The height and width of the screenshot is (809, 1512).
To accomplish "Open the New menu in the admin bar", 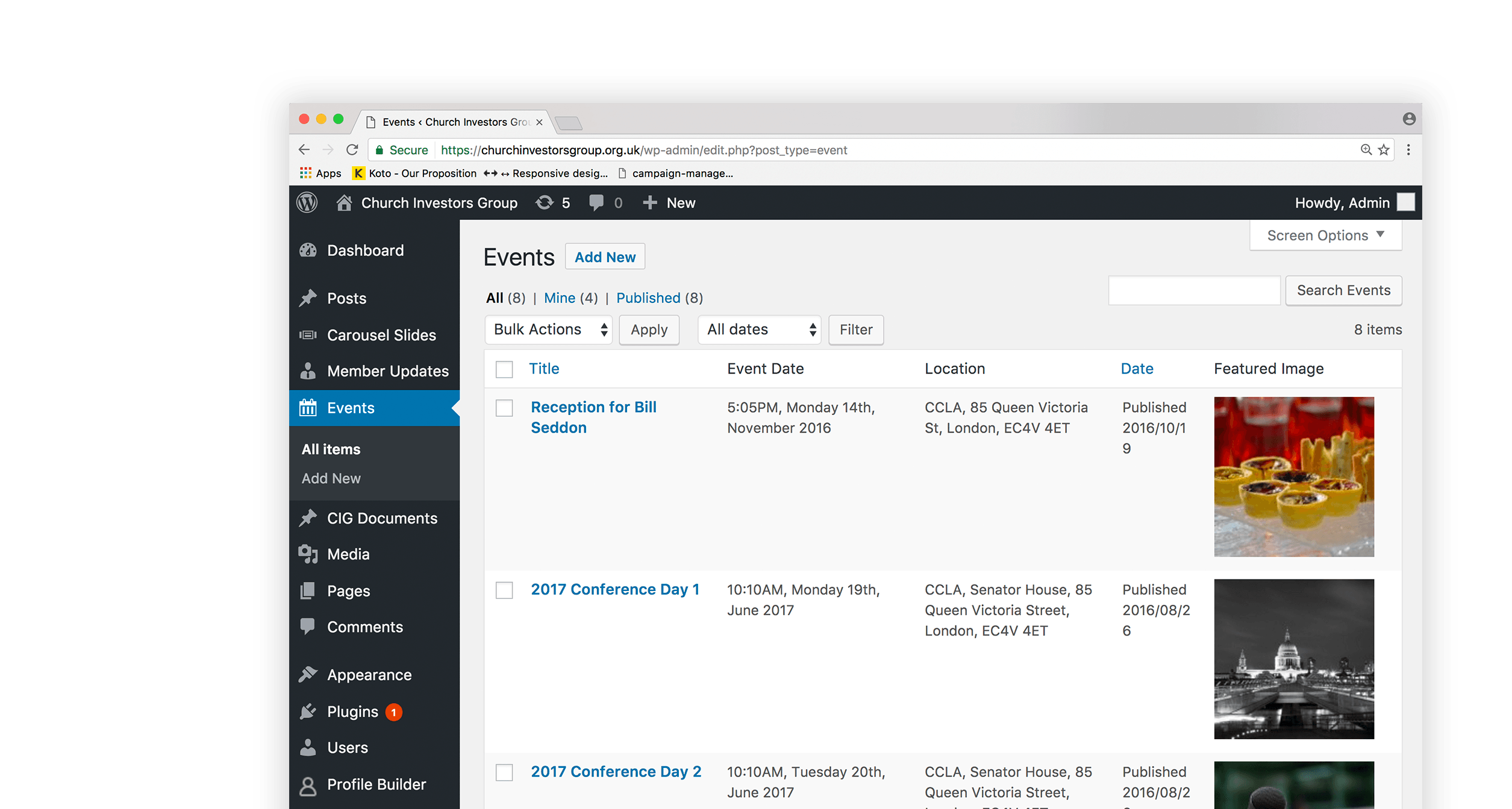I will point(669,202).
